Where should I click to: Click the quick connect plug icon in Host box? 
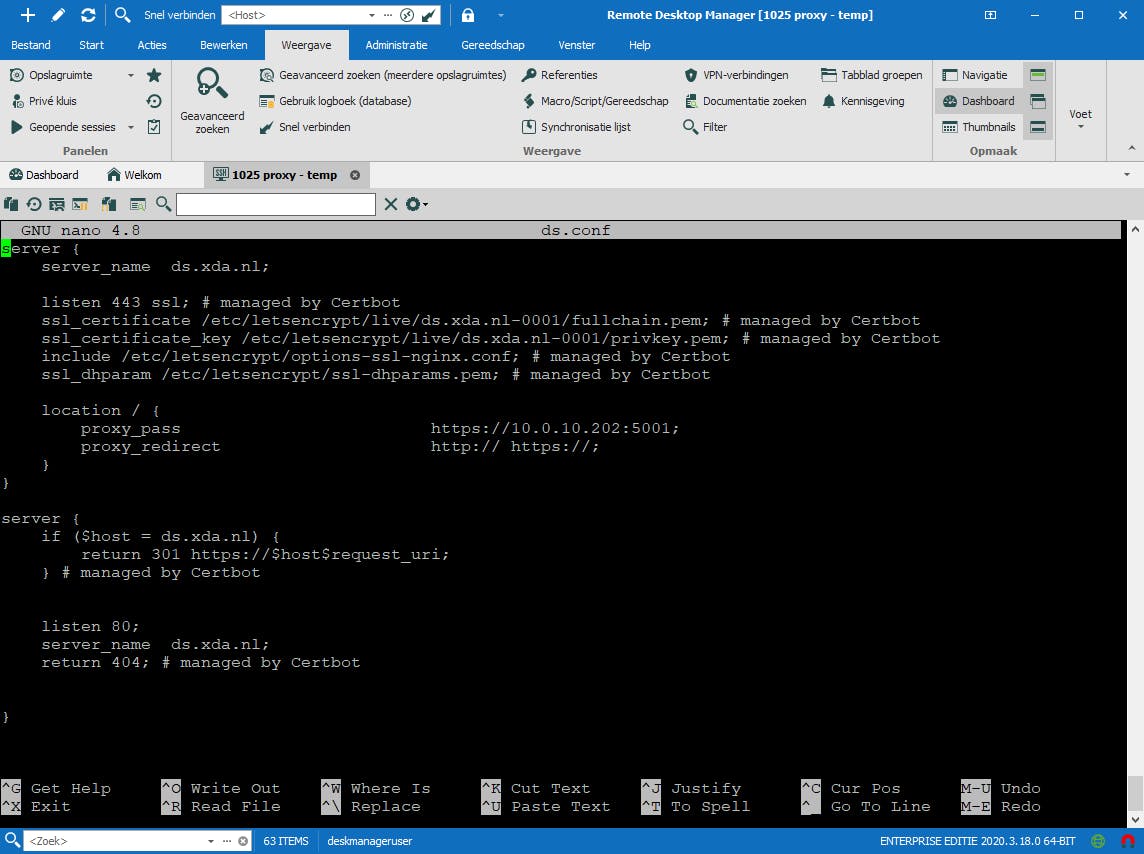430,15
